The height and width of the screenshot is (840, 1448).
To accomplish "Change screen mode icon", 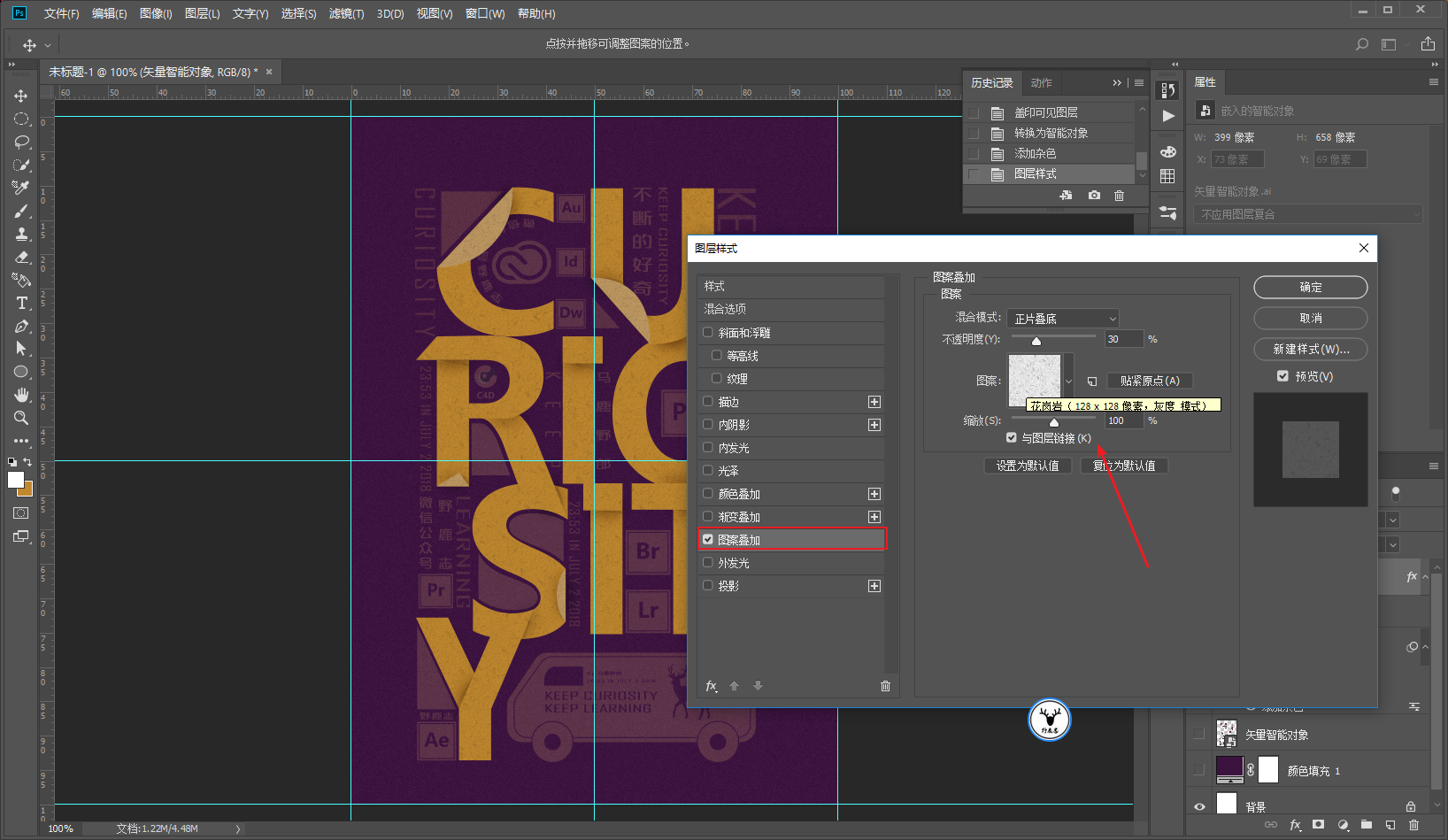I will (x=21, y=536).
